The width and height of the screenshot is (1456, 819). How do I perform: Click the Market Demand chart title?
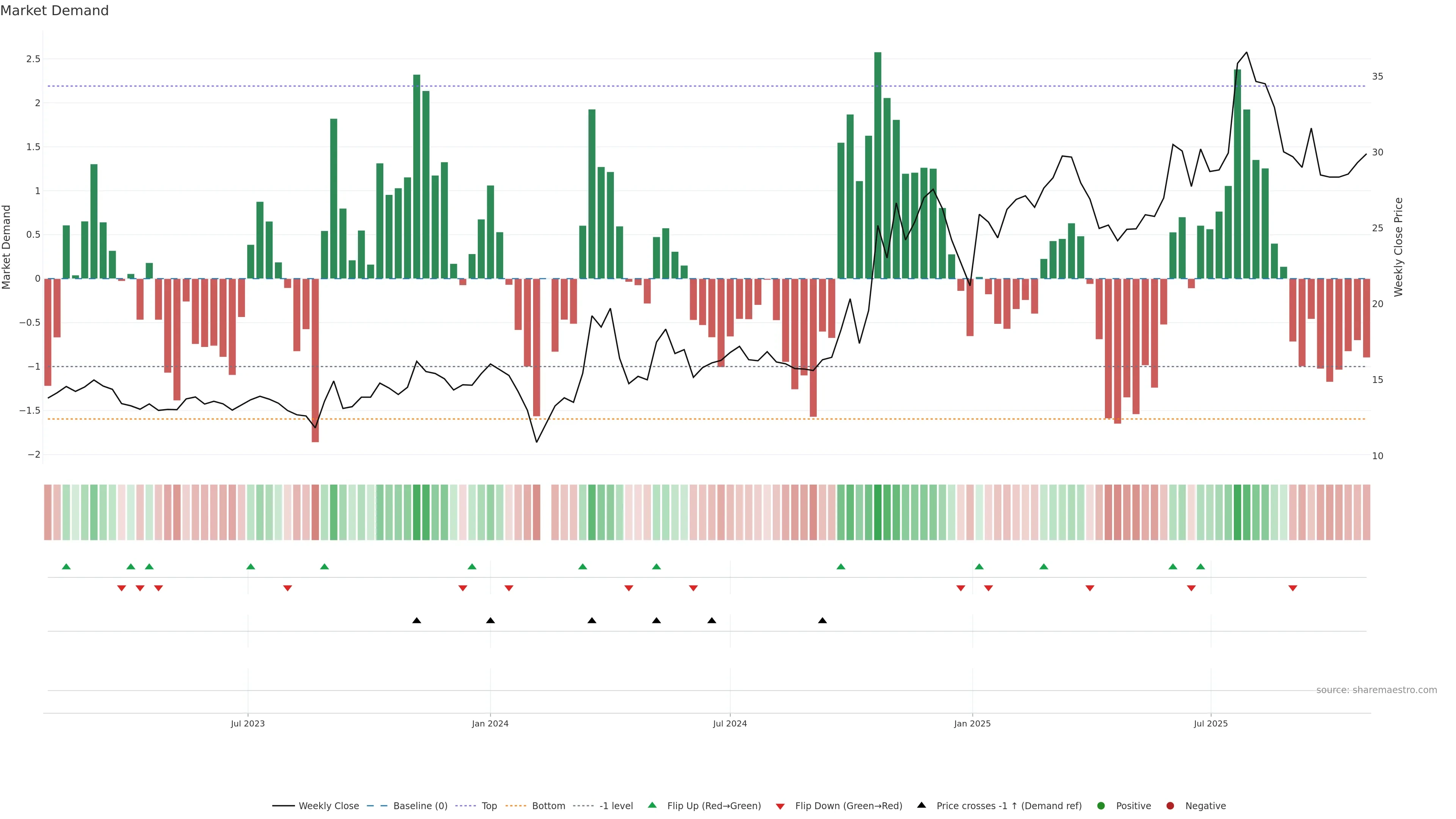54,11
